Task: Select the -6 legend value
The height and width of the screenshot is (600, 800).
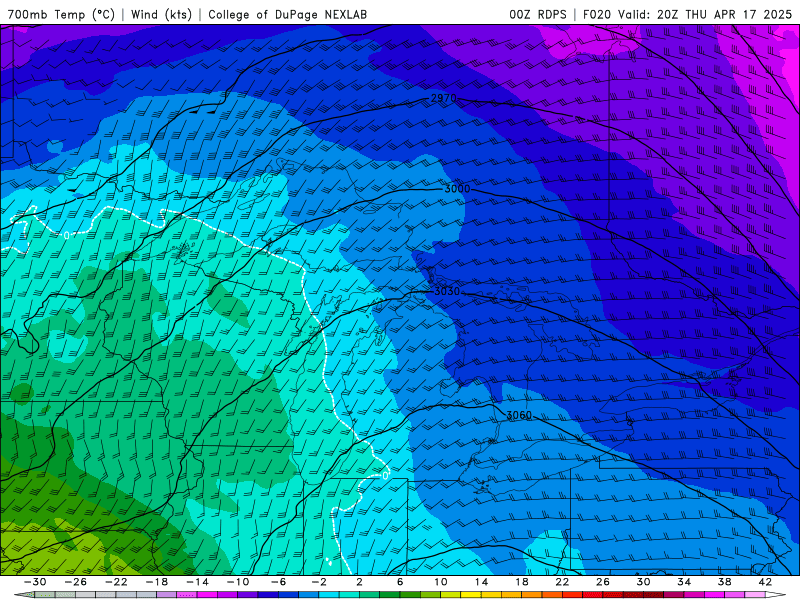Action: coord(279,582)
